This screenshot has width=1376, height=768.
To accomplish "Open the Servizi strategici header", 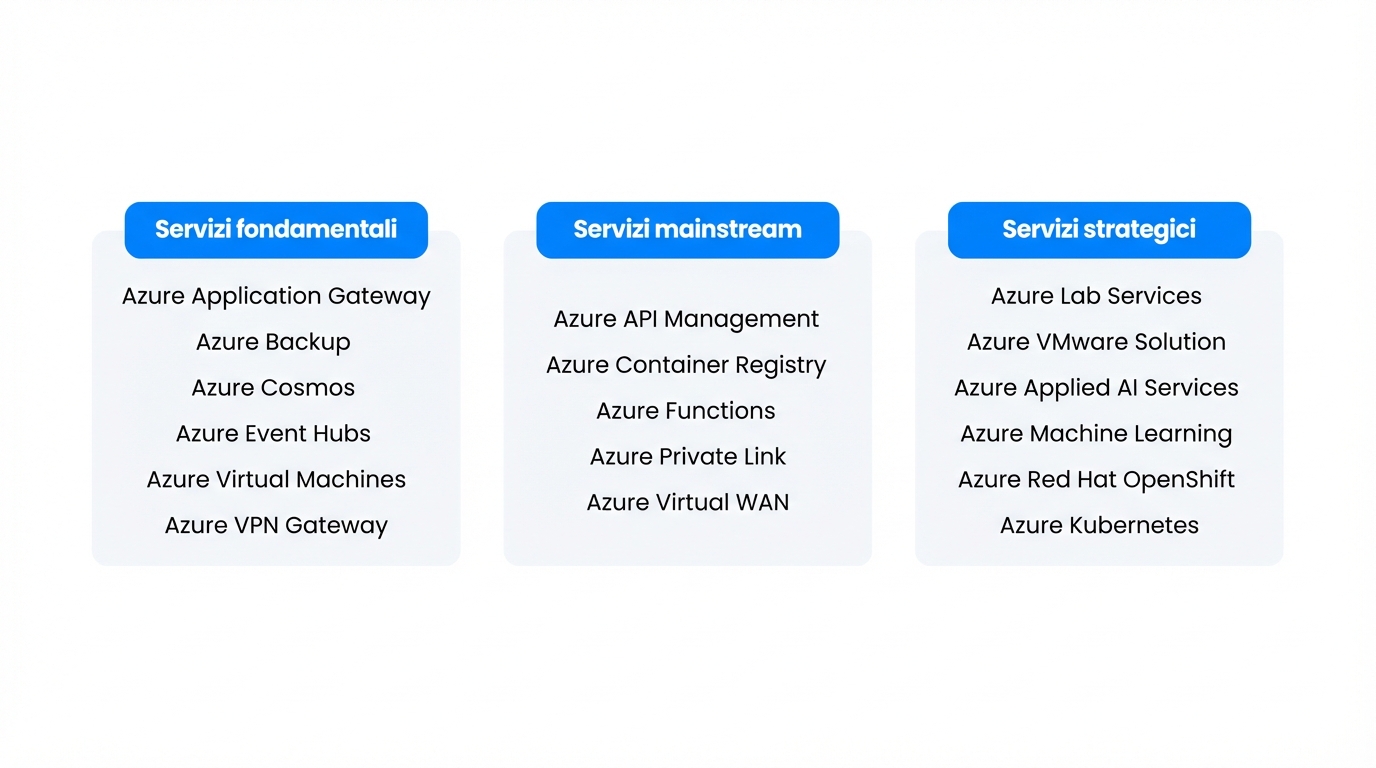I will 1099,230.
